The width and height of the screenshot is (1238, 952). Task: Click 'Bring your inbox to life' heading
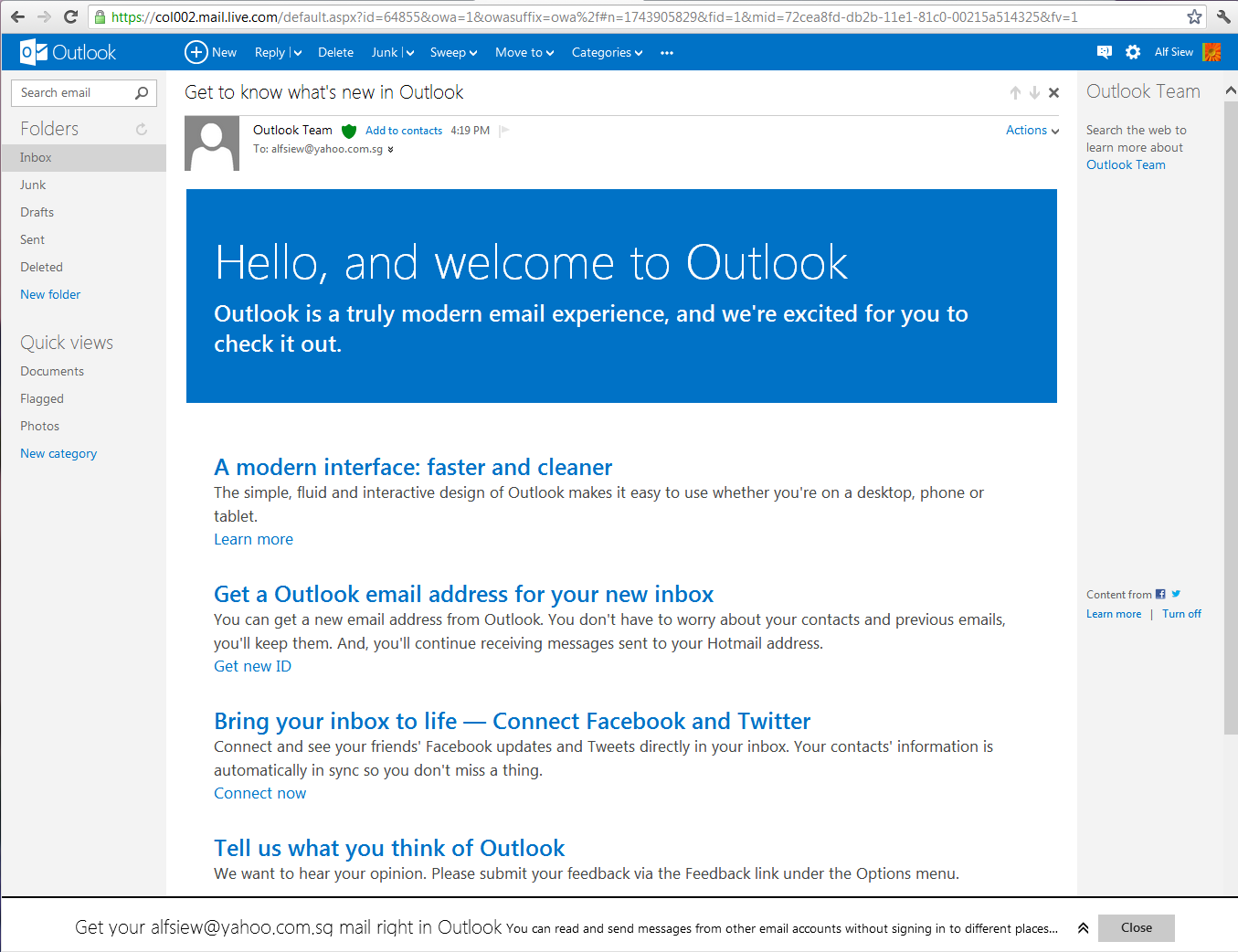pos(512,721)
